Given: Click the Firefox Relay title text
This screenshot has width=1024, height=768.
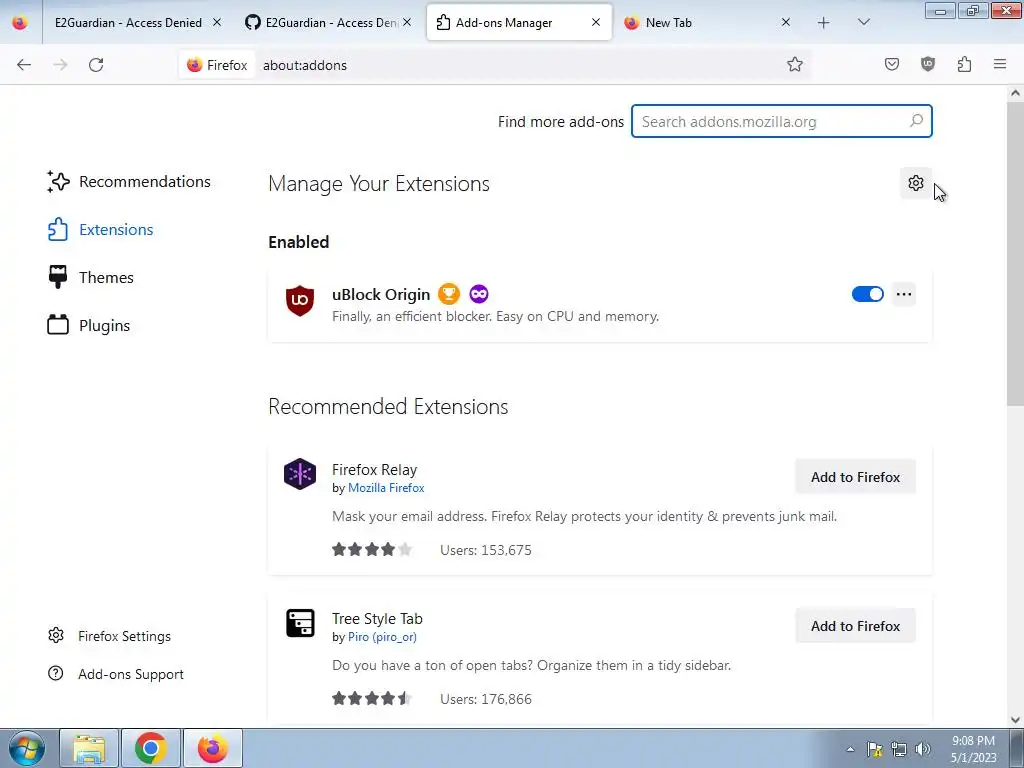Looking at the screenshot, I should [x=374, y=470].
